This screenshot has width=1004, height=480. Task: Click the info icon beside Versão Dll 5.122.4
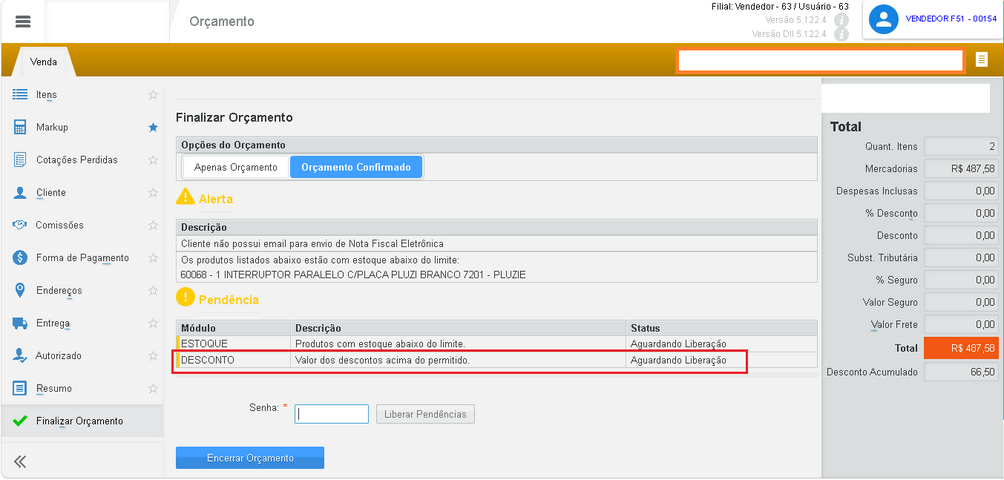coord(842,35)
